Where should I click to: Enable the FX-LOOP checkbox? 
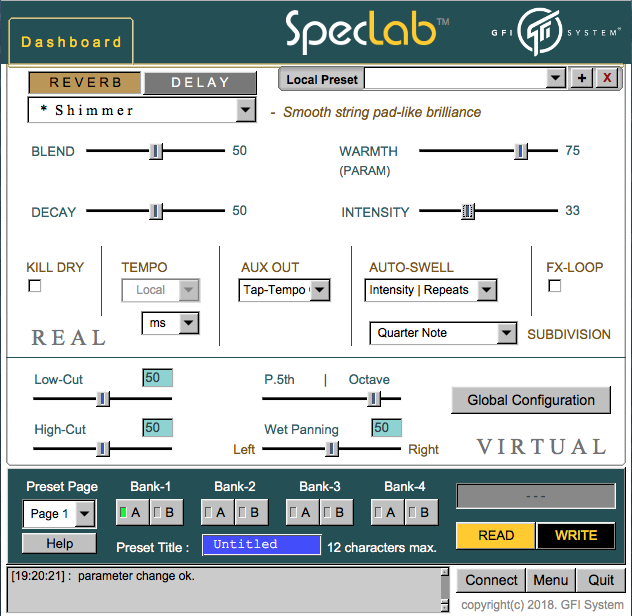click(x=555, y=286)
